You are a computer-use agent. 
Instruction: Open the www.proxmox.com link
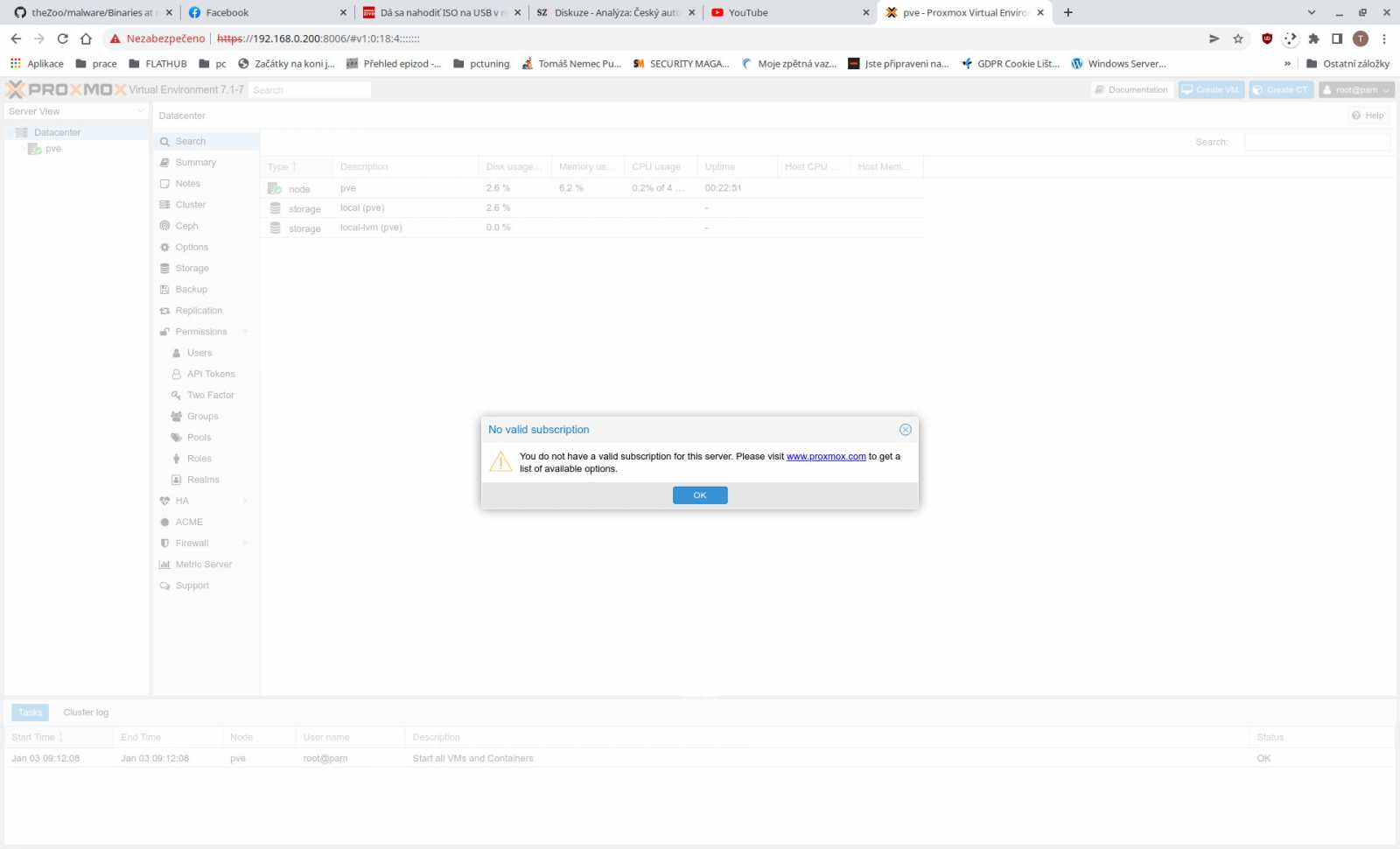pos(826,457)
